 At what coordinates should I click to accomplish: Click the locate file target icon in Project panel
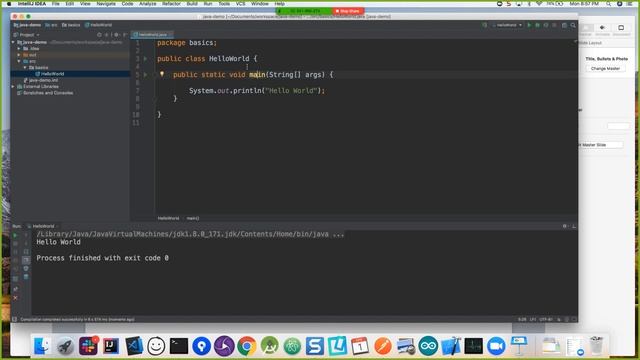(99, 35)
